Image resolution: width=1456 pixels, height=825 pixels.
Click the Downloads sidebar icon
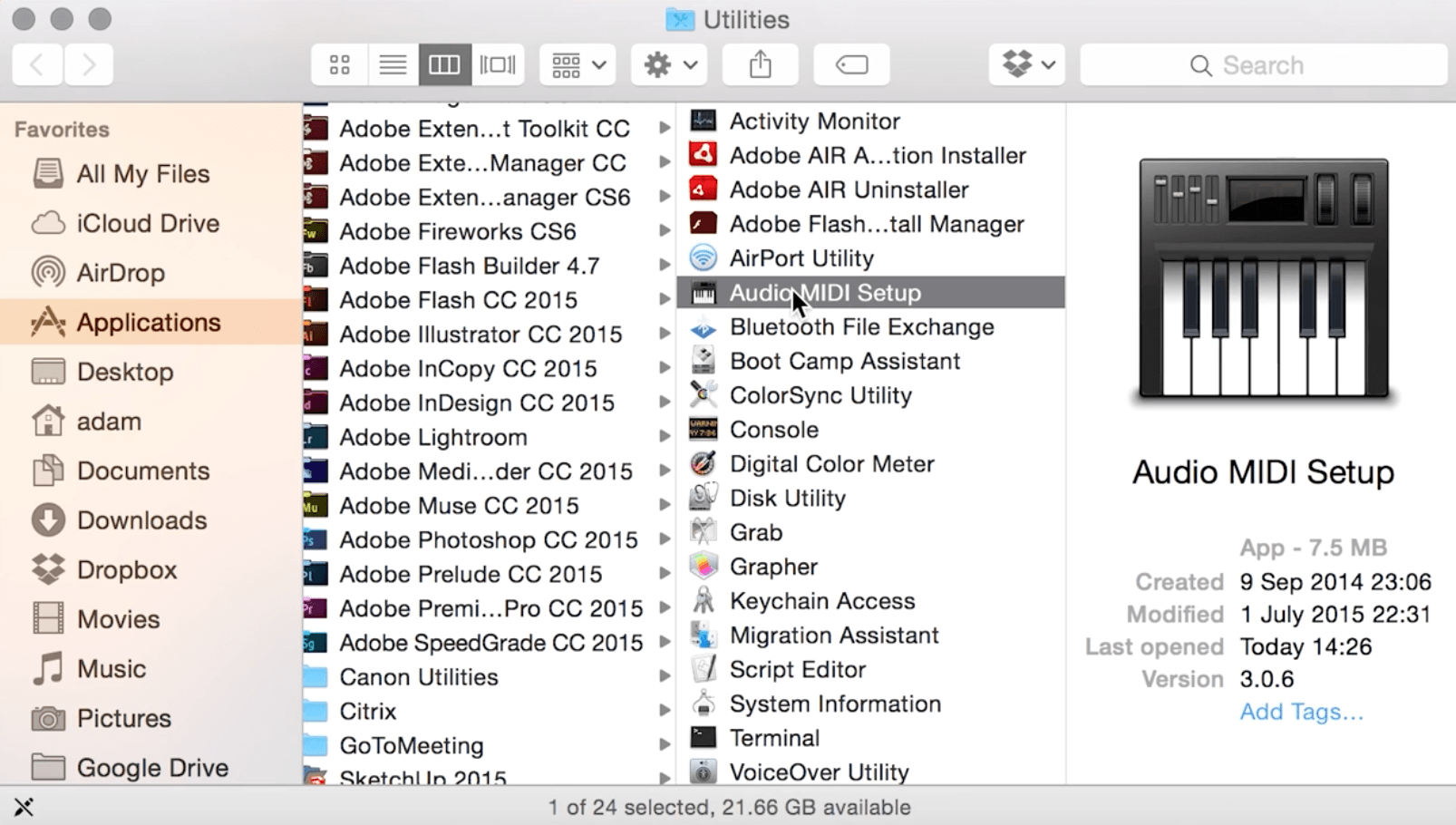48,519
